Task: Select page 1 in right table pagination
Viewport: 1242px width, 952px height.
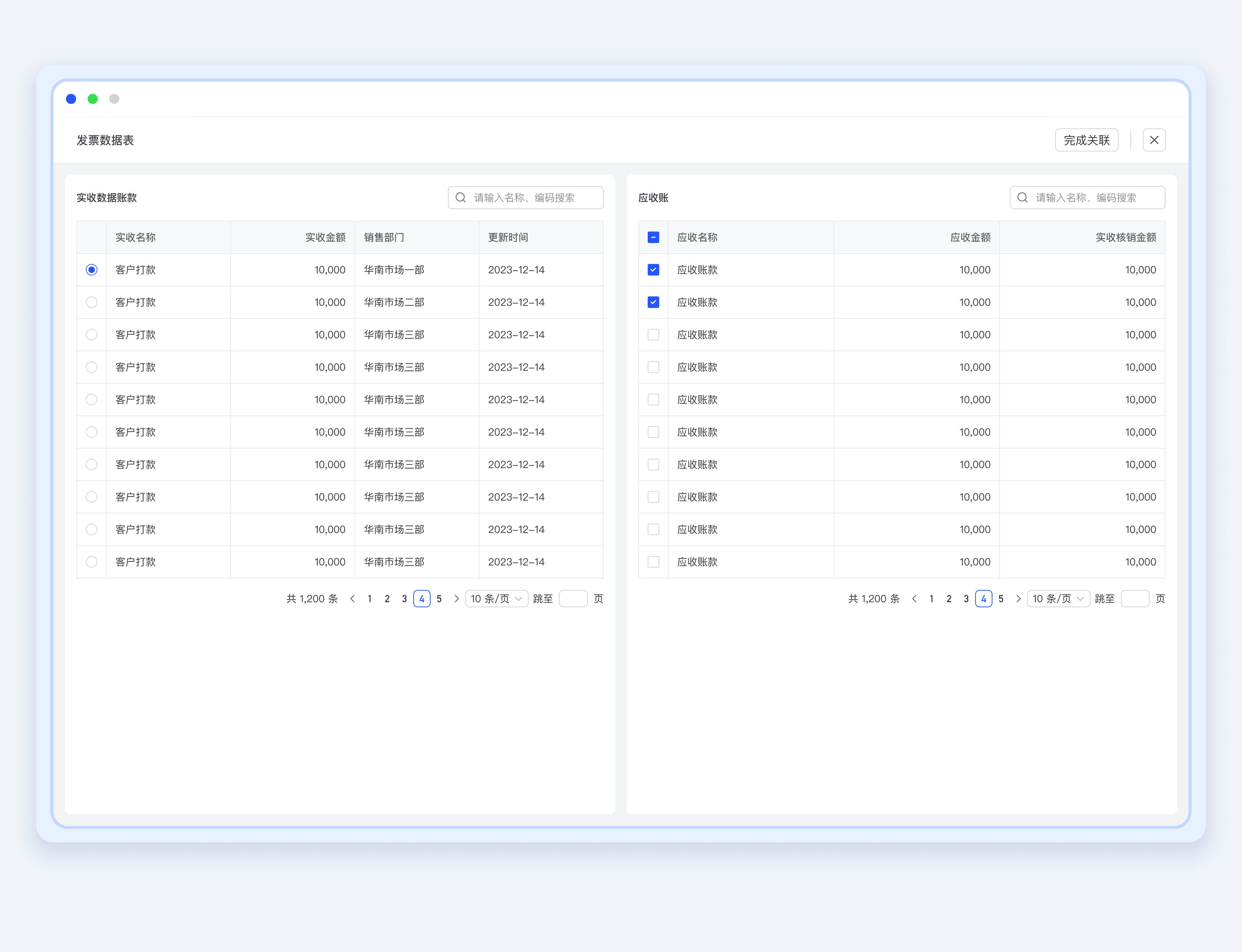Action: (x=931, y=598)
